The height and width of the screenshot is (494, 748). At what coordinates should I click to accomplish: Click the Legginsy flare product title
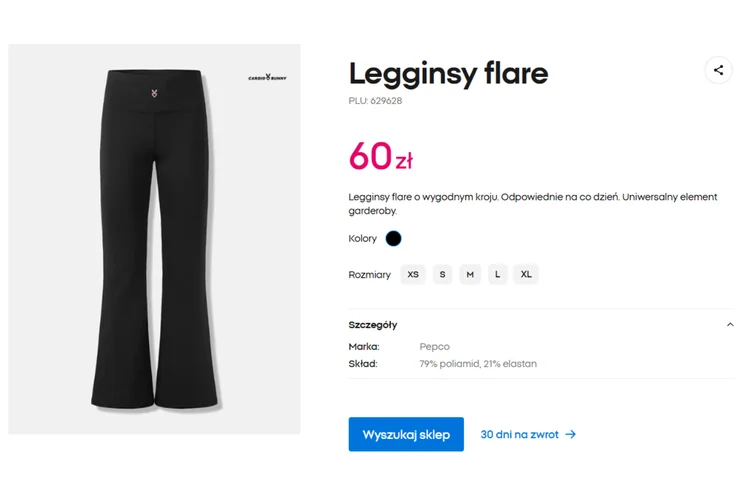tap(448, 73)
